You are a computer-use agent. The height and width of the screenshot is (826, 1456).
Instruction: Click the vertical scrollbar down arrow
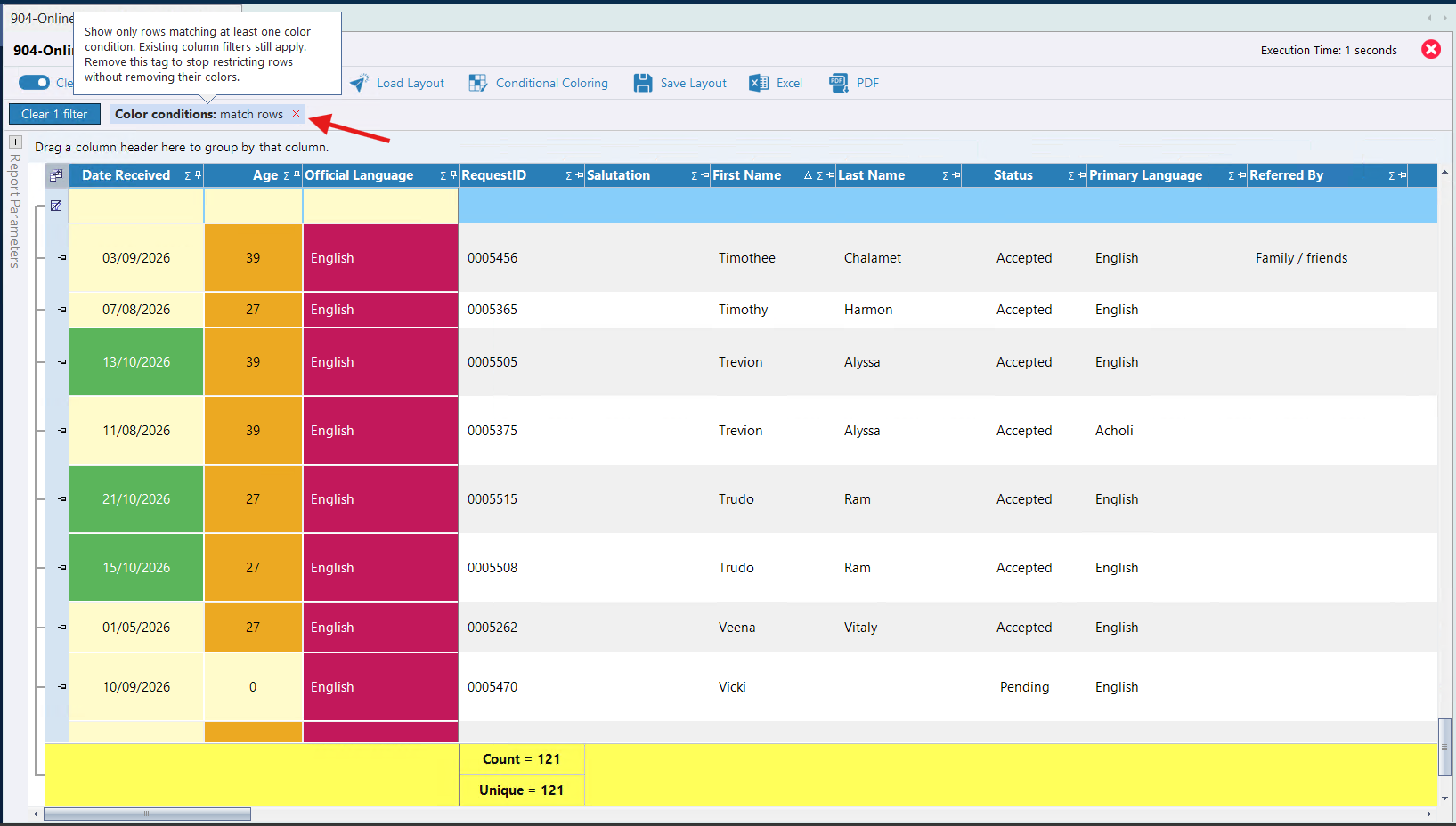click(1444, 798)
